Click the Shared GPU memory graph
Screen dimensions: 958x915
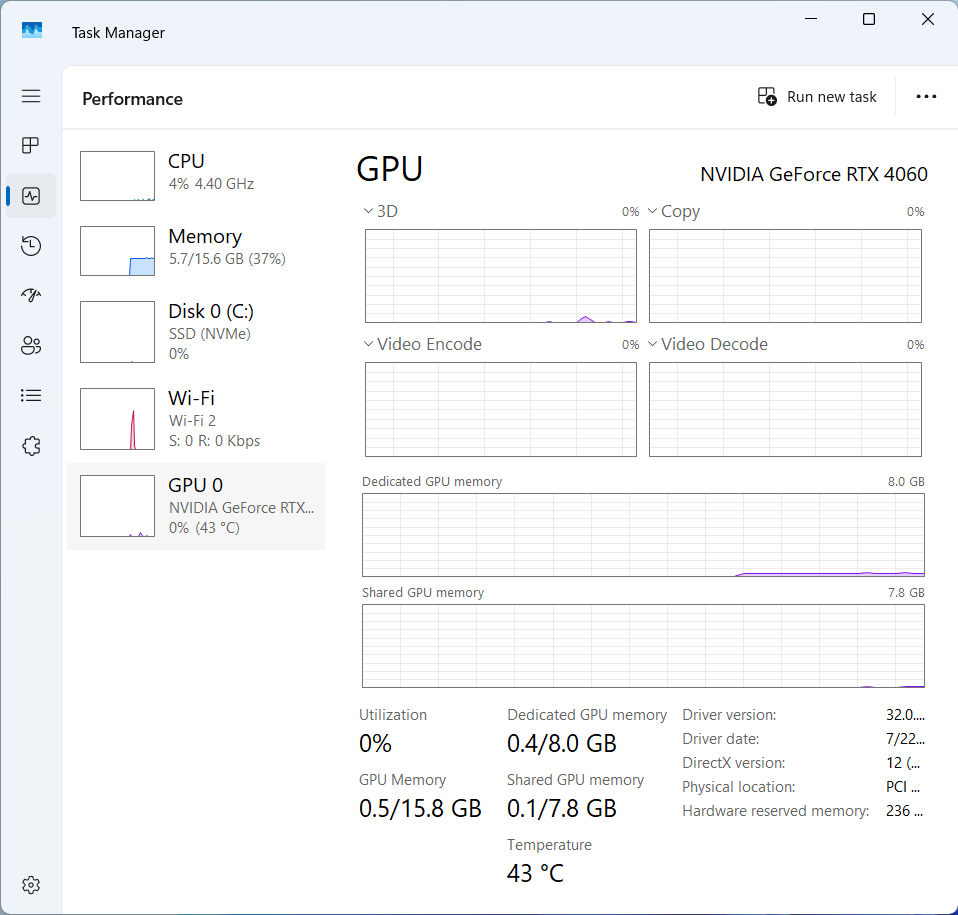[643, 646]
